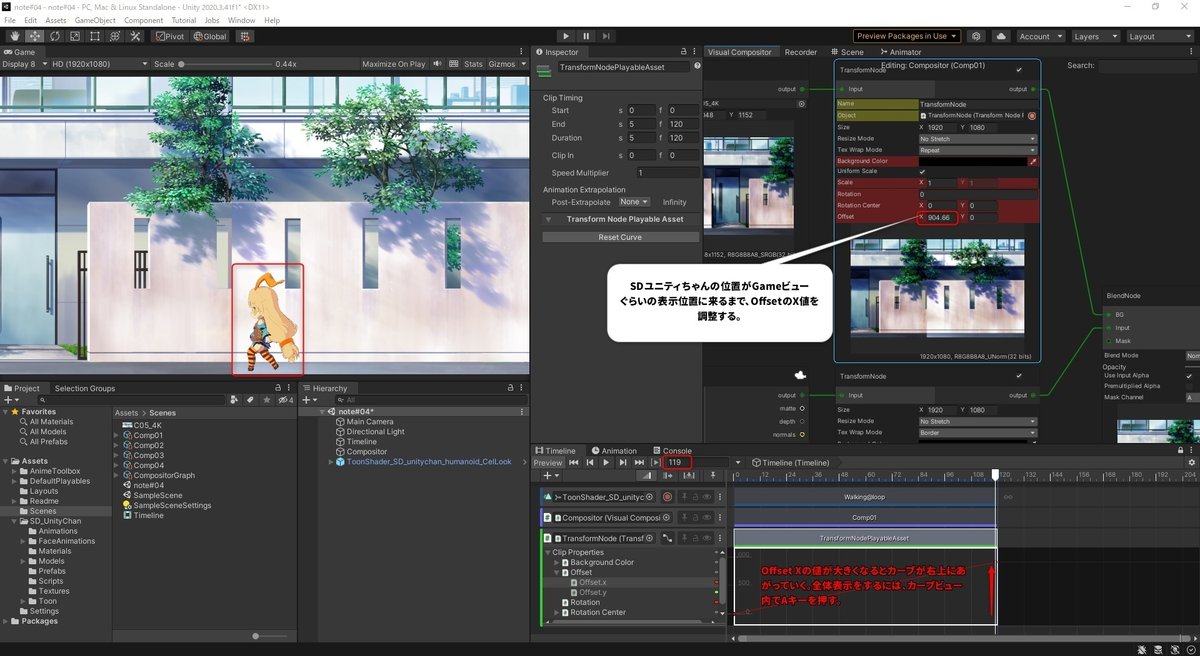
Task: Collapse SD_UnityChan folder
Action: (15, 521)
